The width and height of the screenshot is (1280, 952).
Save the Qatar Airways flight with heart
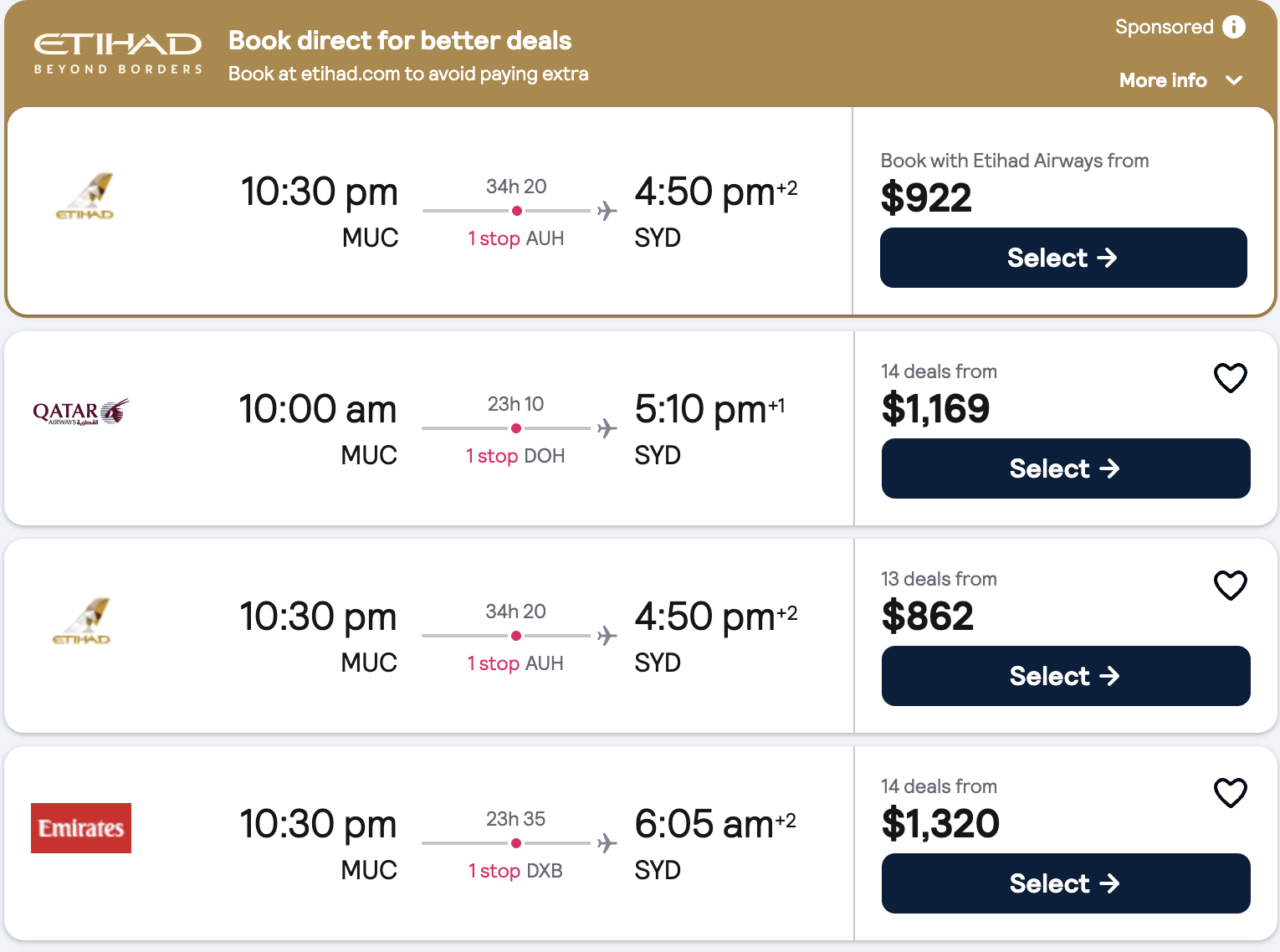(1230, 378)
